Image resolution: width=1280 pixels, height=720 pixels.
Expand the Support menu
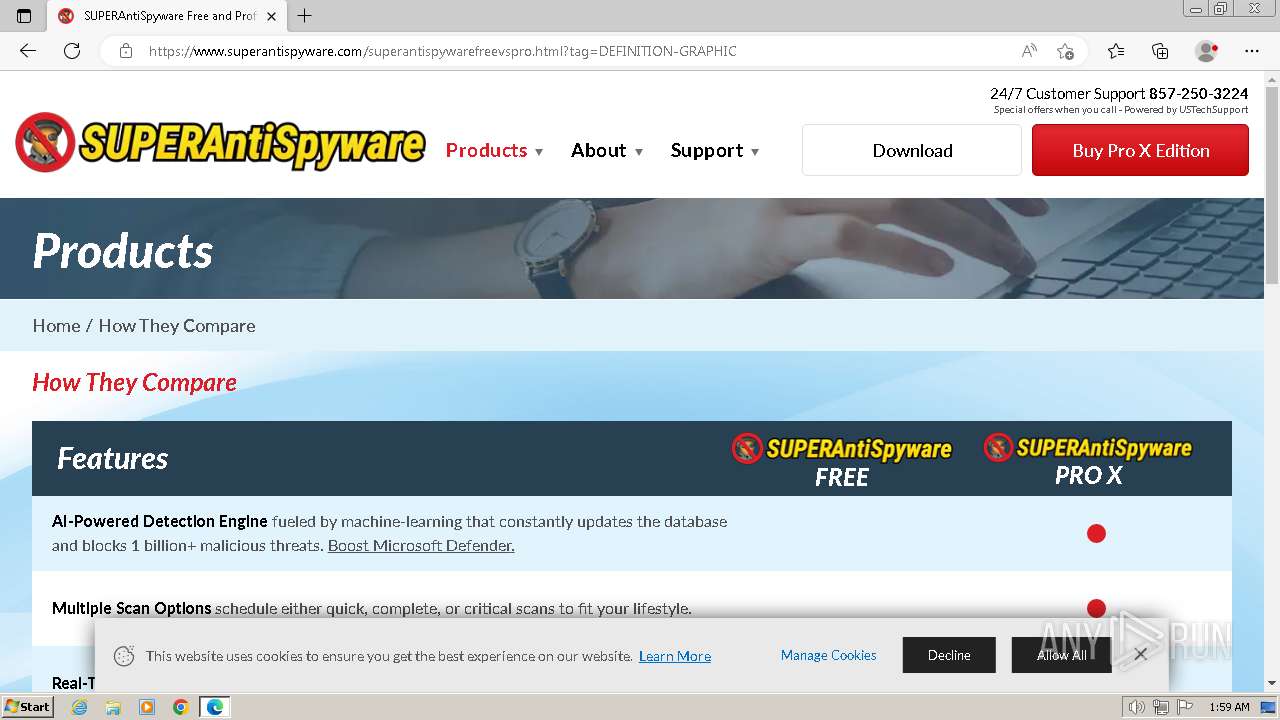(714, 150)
